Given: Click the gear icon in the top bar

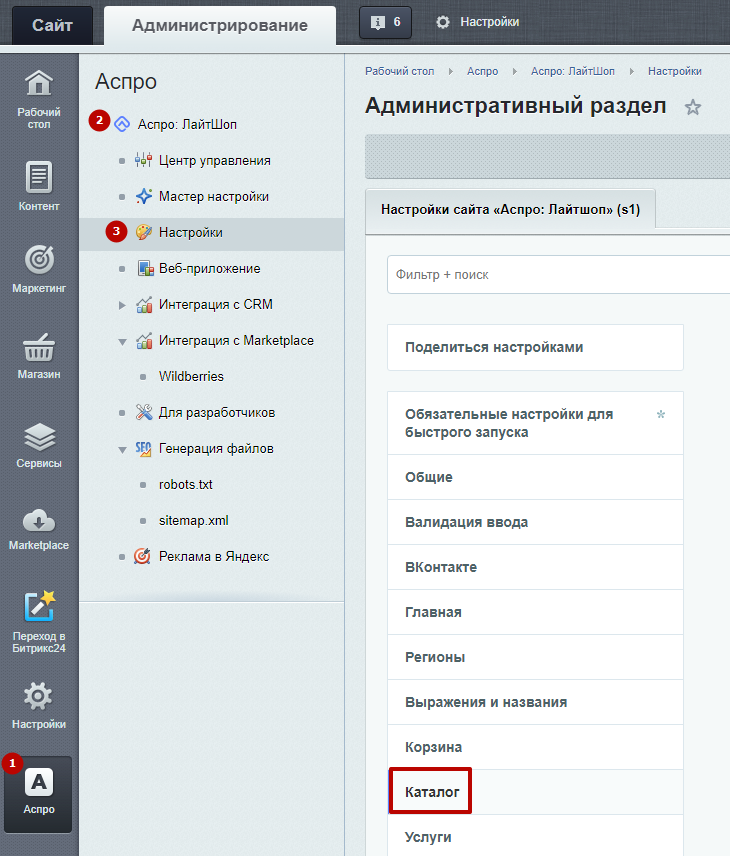Looking at the screenshot, I should pos(443,22).
